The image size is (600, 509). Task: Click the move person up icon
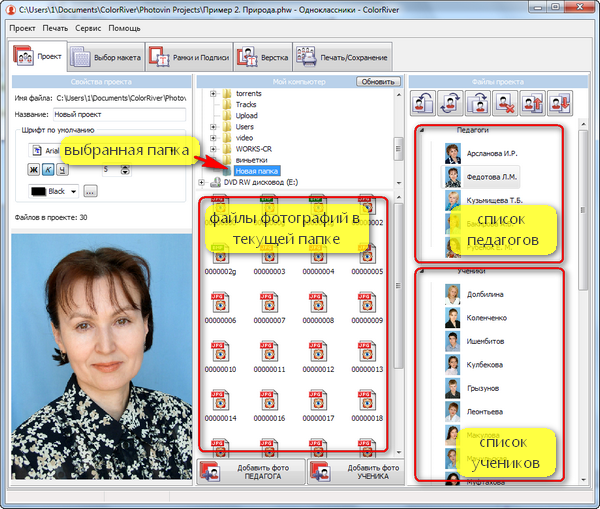click(x=533, y=103)
